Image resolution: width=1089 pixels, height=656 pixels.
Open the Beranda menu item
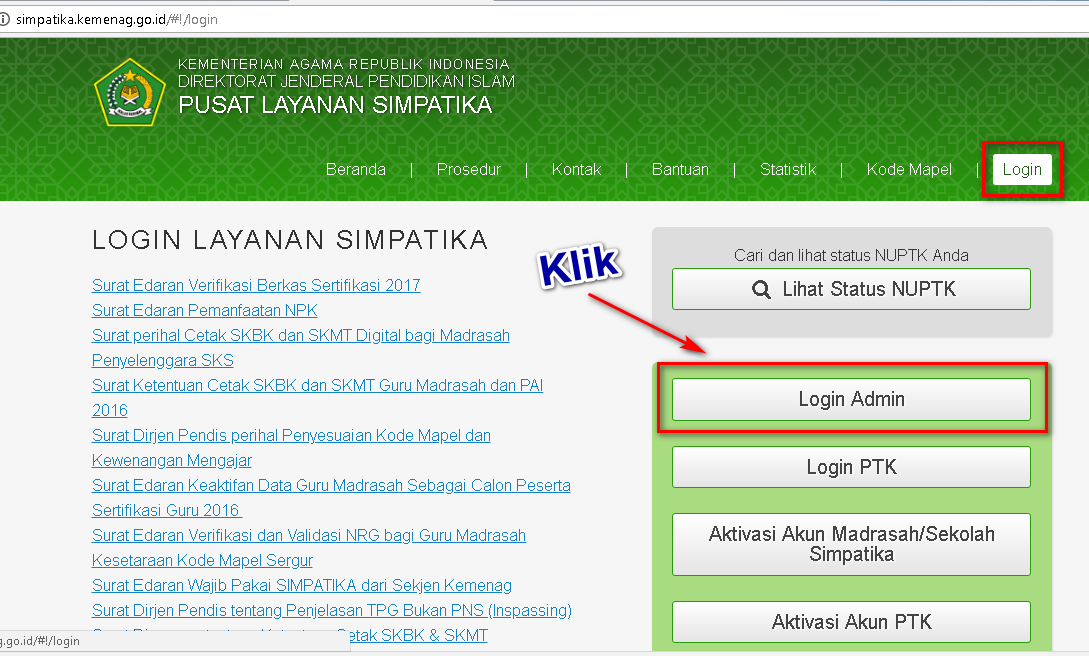pos(356,169)
